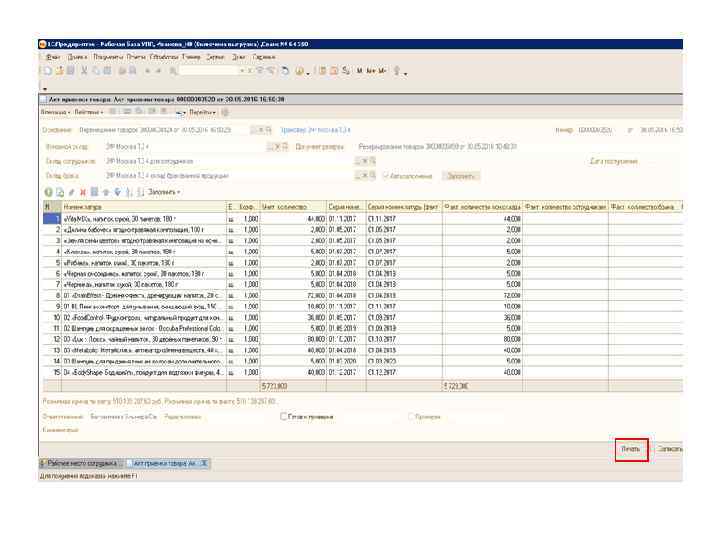Open the Действия dropdown menu
720x540 pixels.
coord(87,112)
